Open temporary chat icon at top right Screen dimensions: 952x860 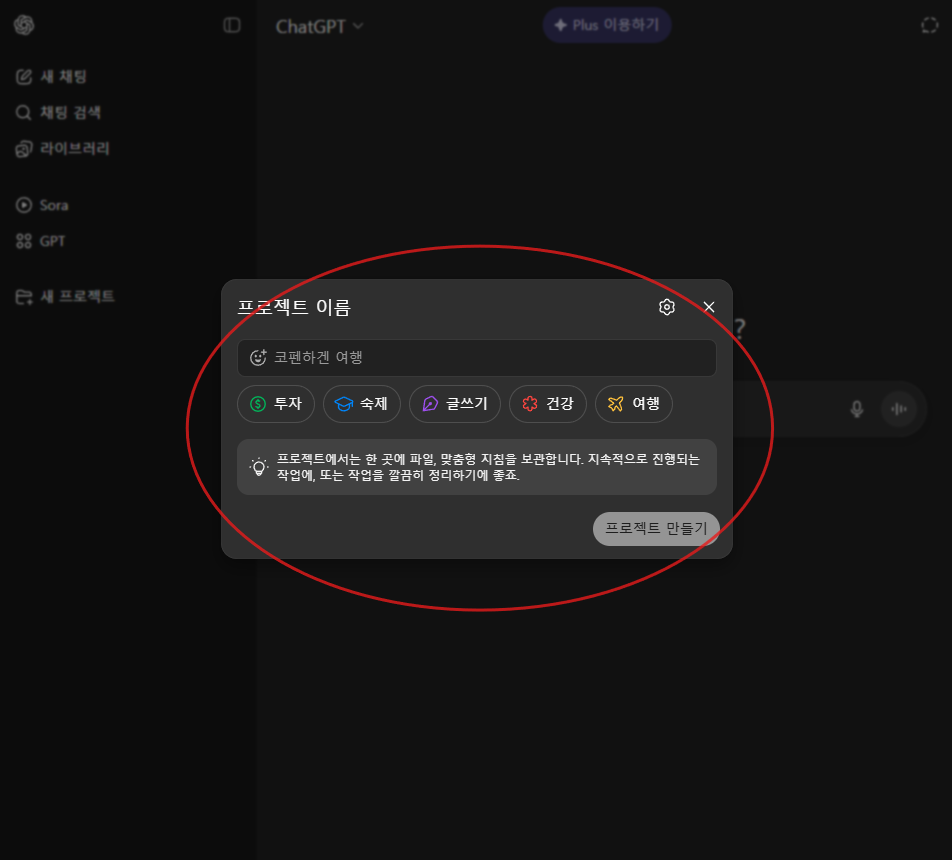[930, 26]
